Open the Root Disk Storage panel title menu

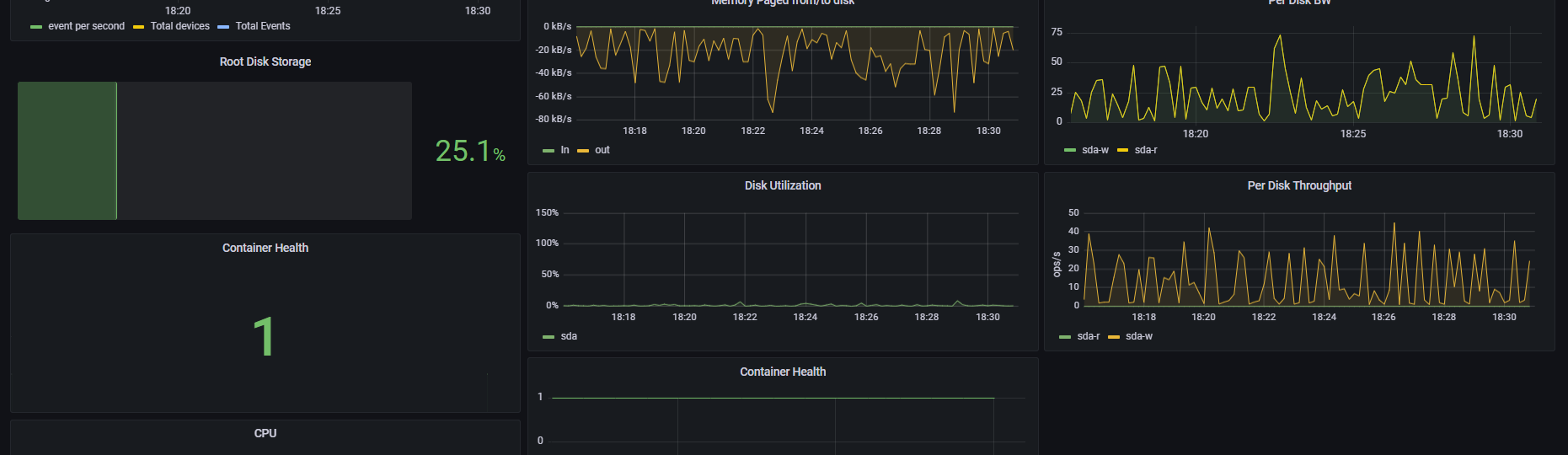tap(265, 62)
